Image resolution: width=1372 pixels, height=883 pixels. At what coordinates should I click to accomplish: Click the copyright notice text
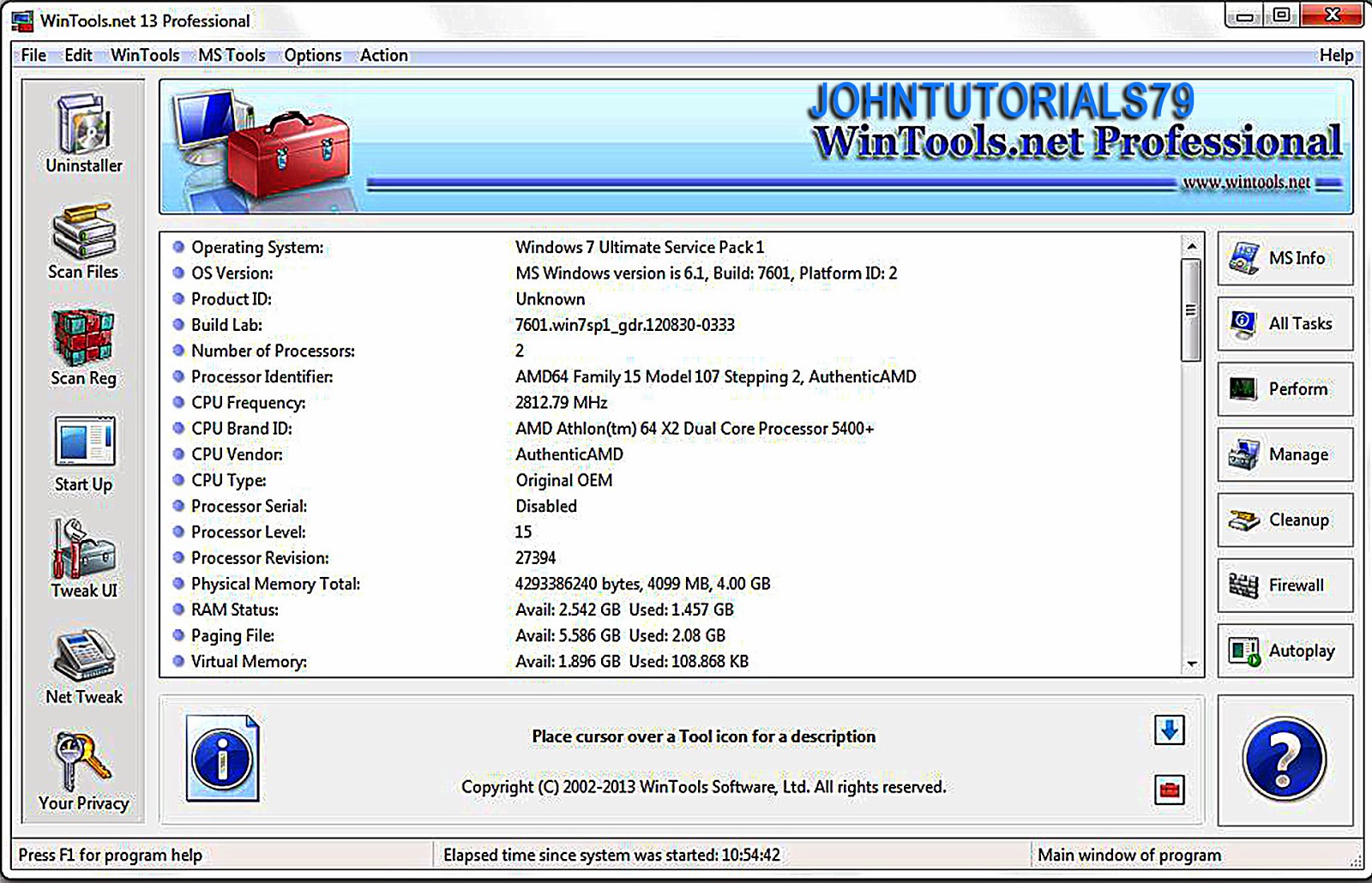pyautogui.click(x=704, y=787)
